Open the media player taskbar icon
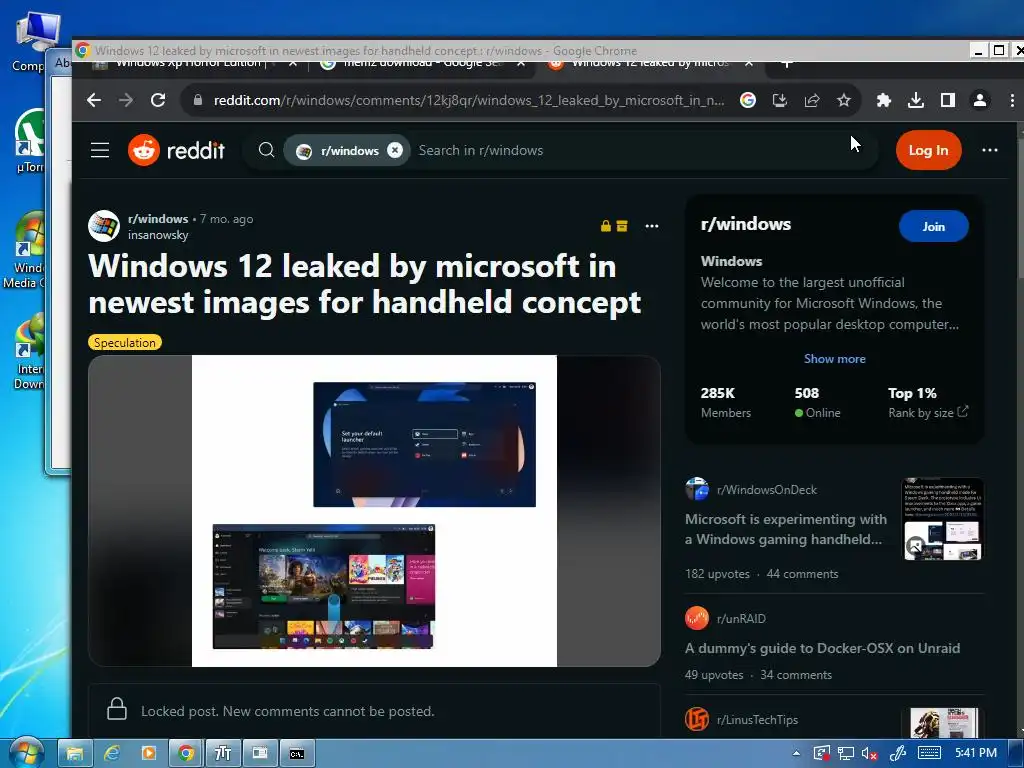The image size is (1024, 768). tap(149, 754)
